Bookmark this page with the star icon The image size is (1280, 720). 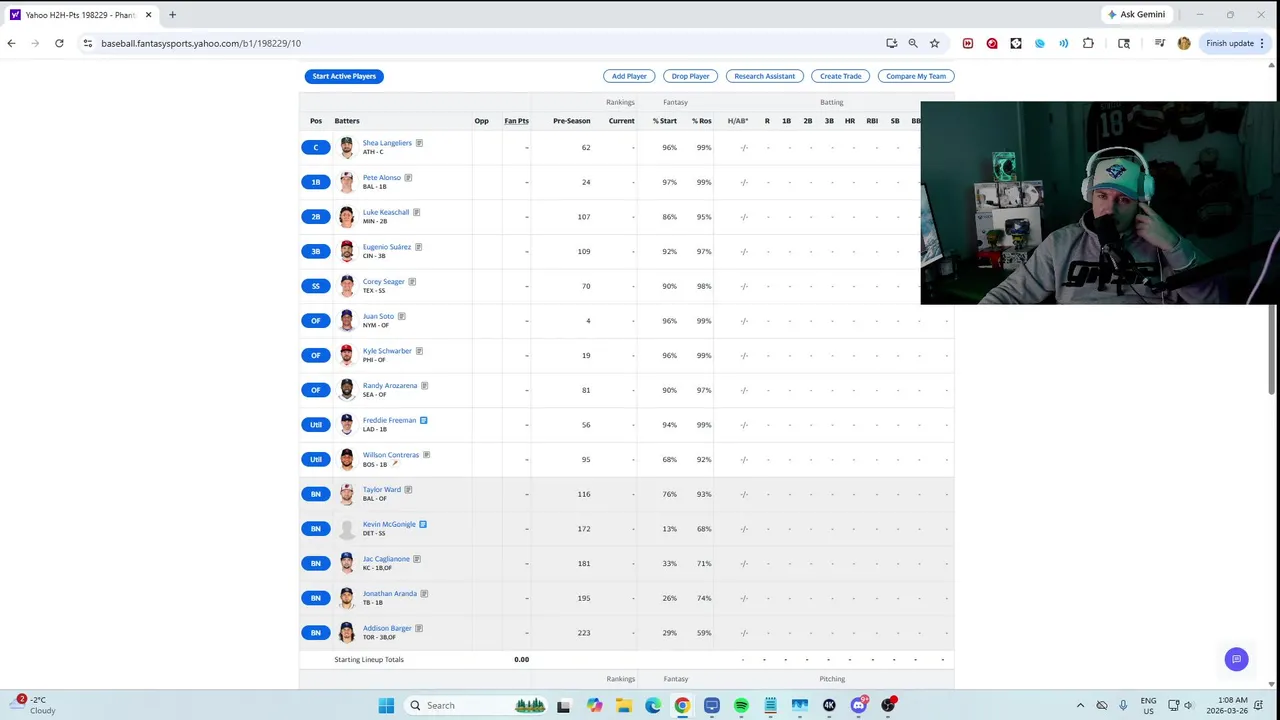pos(934,43)
